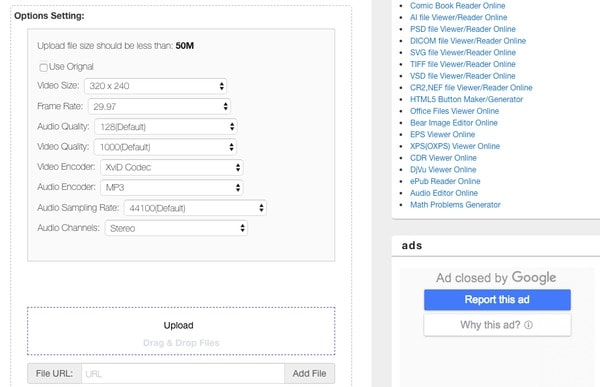
Task: Open the HTML5 Button Maker/Generator link
Action: pos(466,100)
